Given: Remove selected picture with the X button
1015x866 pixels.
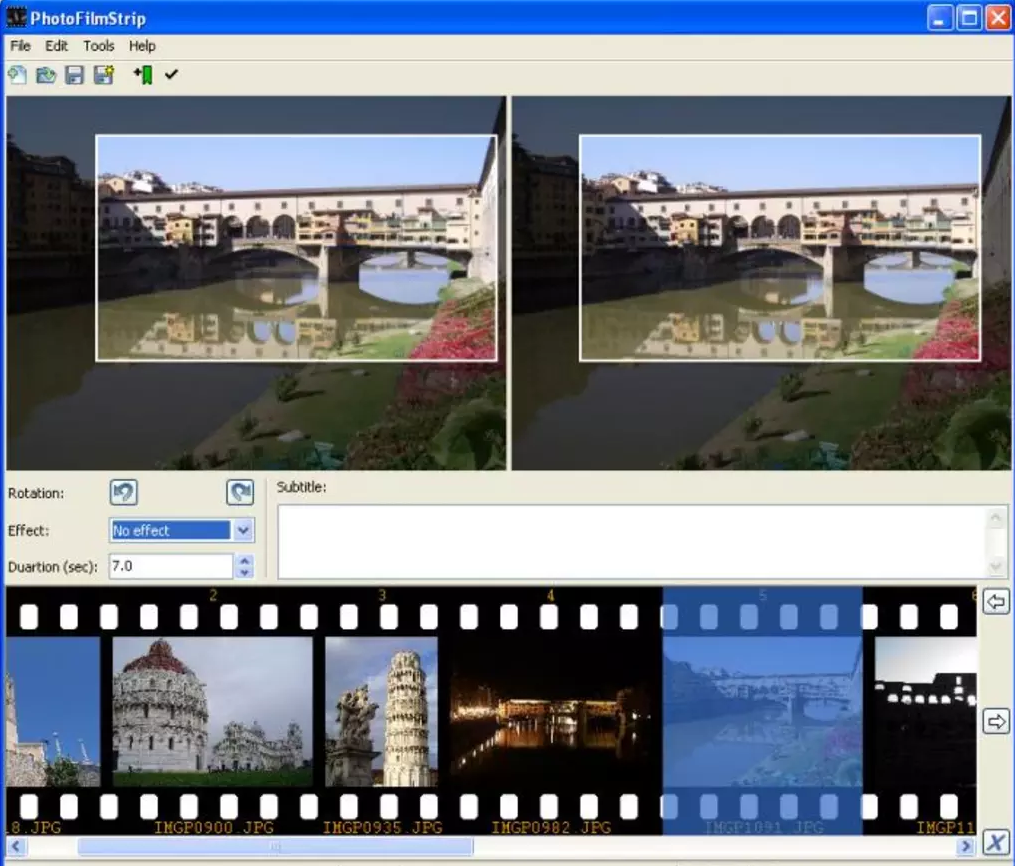Looking at the screenshot, I should coord(995,841).
